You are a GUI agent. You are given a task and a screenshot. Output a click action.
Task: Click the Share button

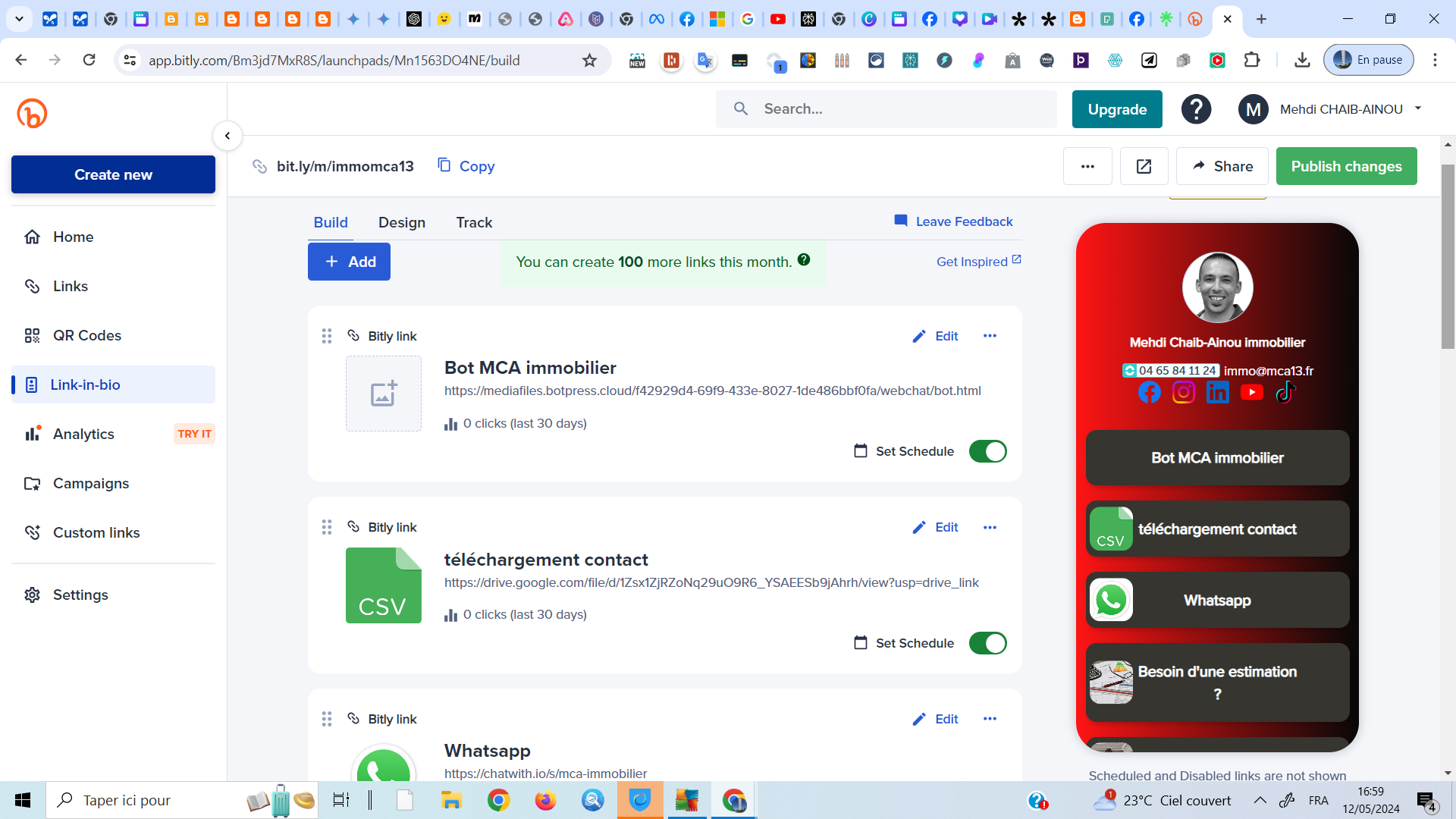click(x=1222, y=166)
